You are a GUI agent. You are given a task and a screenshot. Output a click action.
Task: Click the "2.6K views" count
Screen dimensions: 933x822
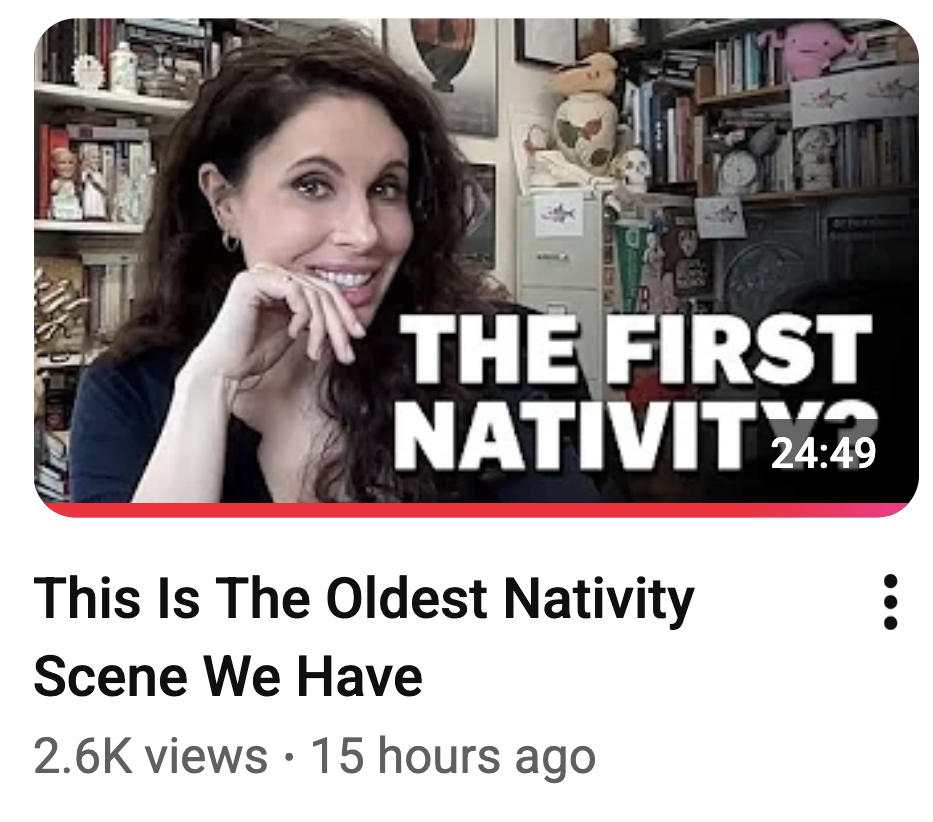[x=151, y=757]
